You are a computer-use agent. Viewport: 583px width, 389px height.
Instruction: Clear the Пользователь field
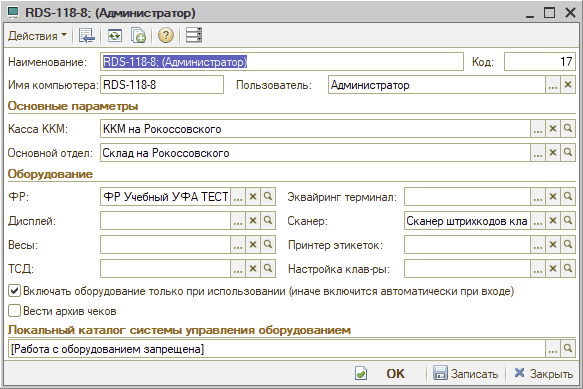point(568,85)
